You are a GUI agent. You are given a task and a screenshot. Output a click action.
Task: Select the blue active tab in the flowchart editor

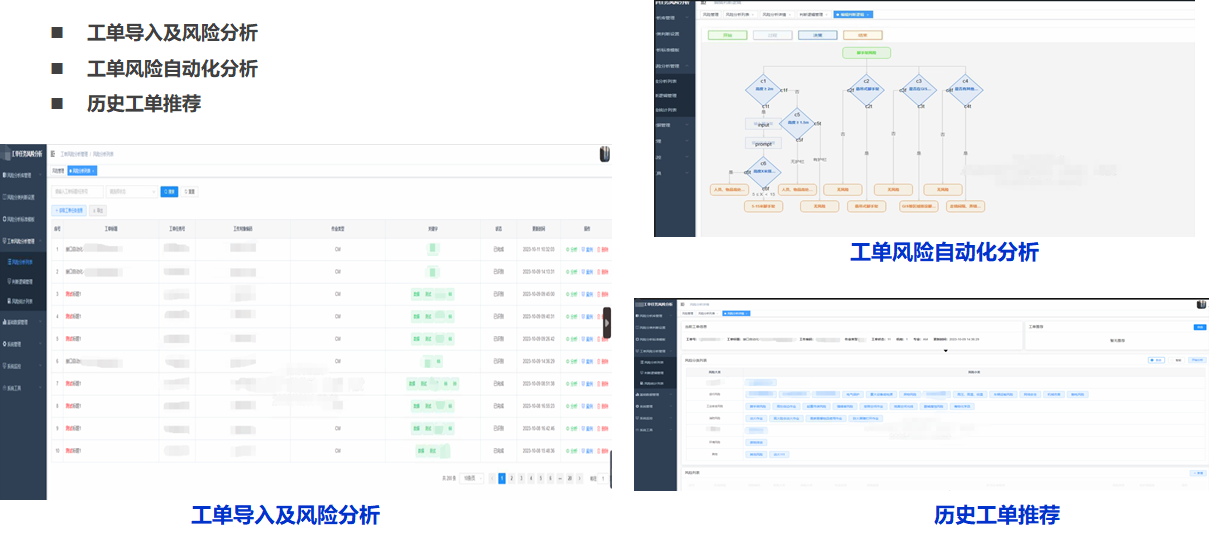853,15
